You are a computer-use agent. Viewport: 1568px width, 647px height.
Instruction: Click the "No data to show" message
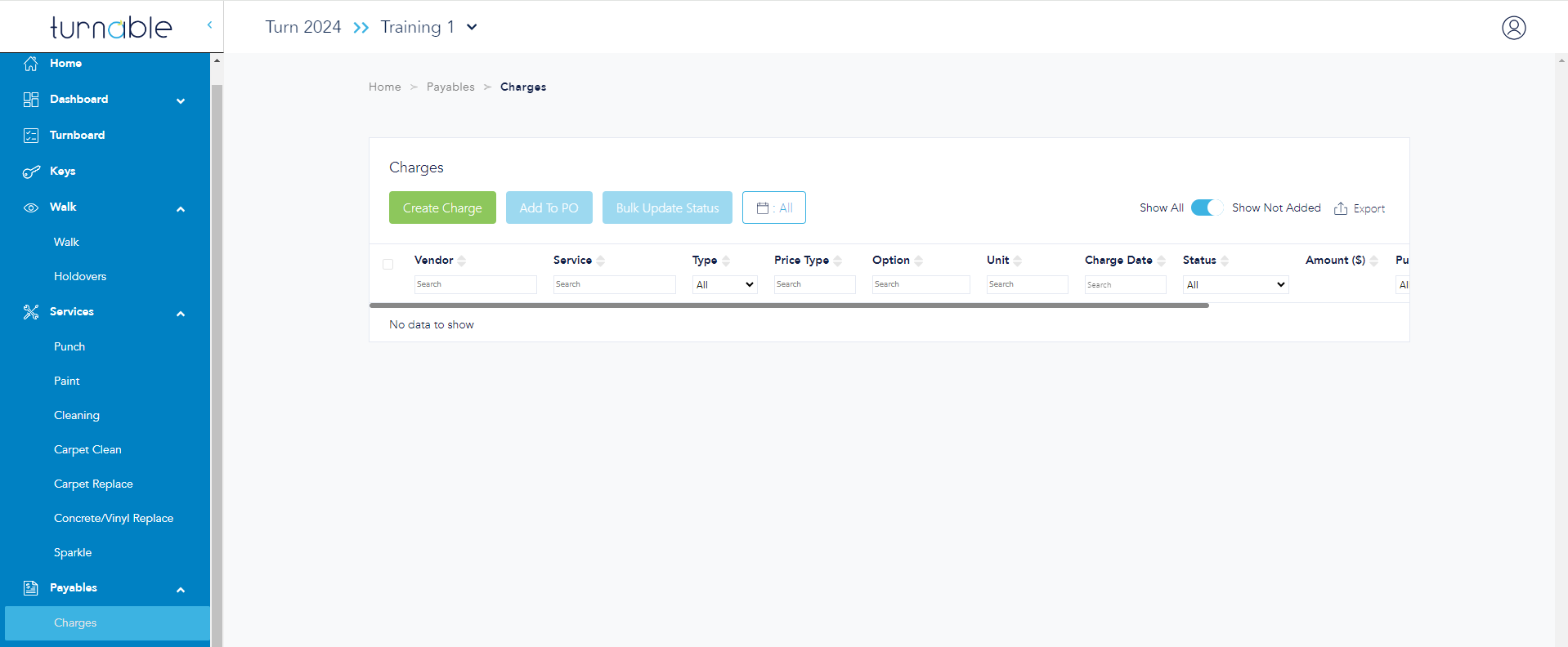[432, 324]
